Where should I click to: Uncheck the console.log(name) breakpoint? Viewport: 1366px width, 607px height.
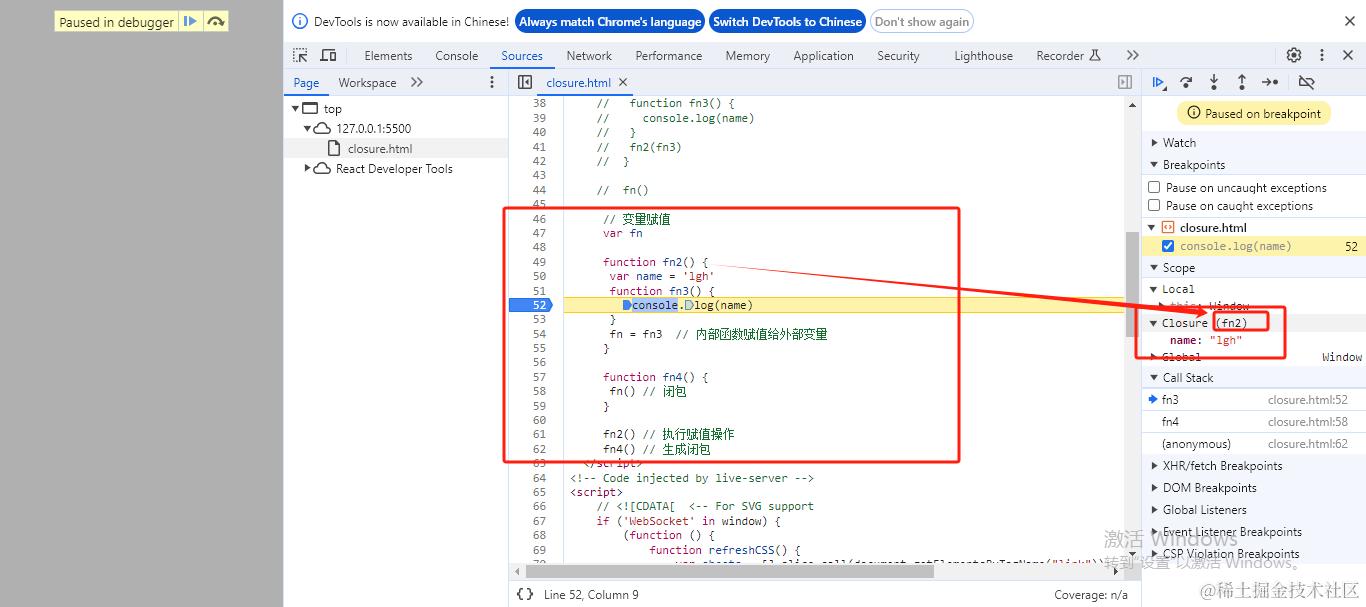tap(1167, 246)
